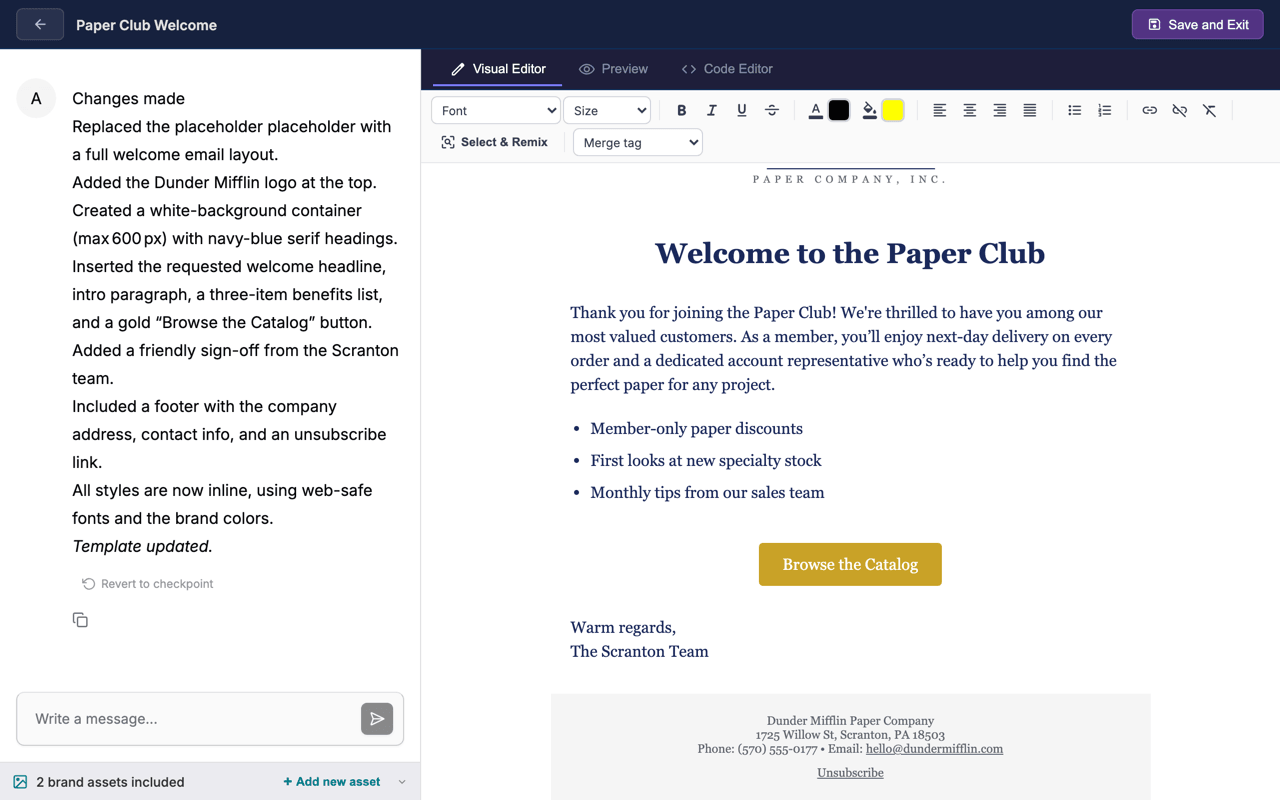
Task: Click Save and Exit
Action: [1197, 24]
